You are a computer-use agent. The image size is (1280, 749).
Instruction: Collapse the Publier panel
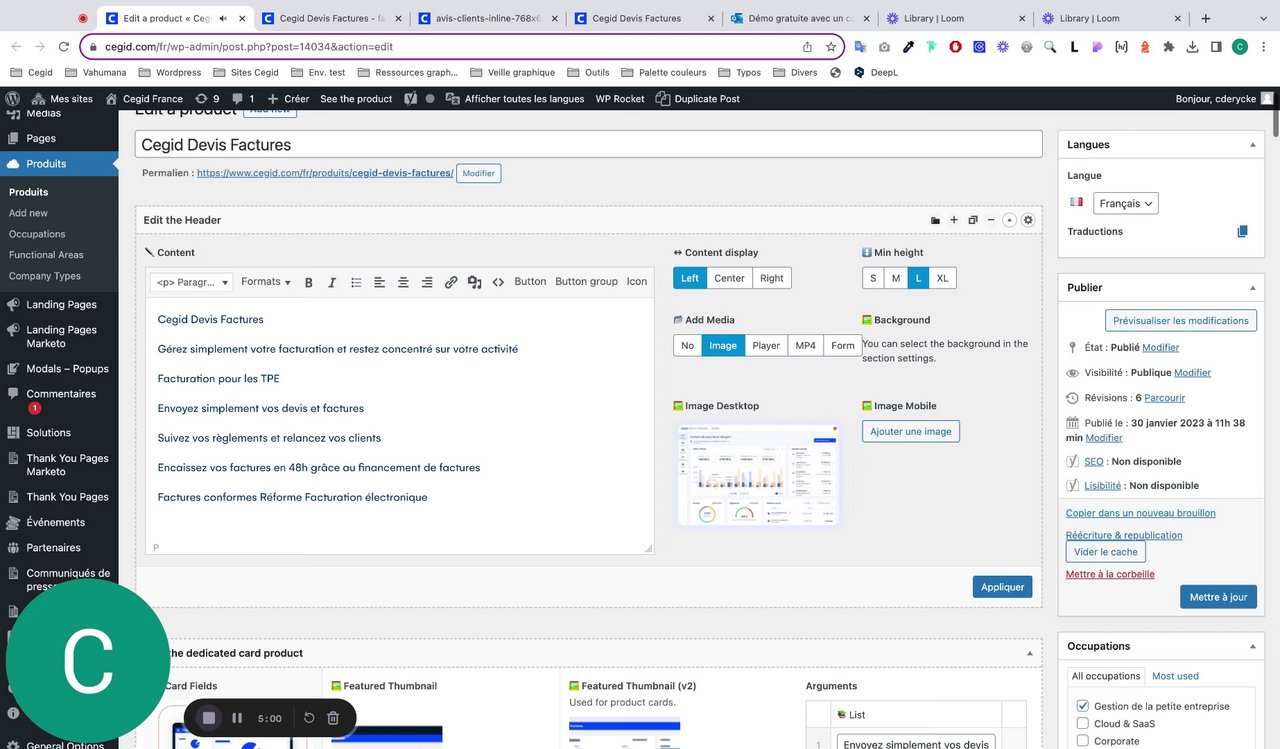click(1253, 288)
